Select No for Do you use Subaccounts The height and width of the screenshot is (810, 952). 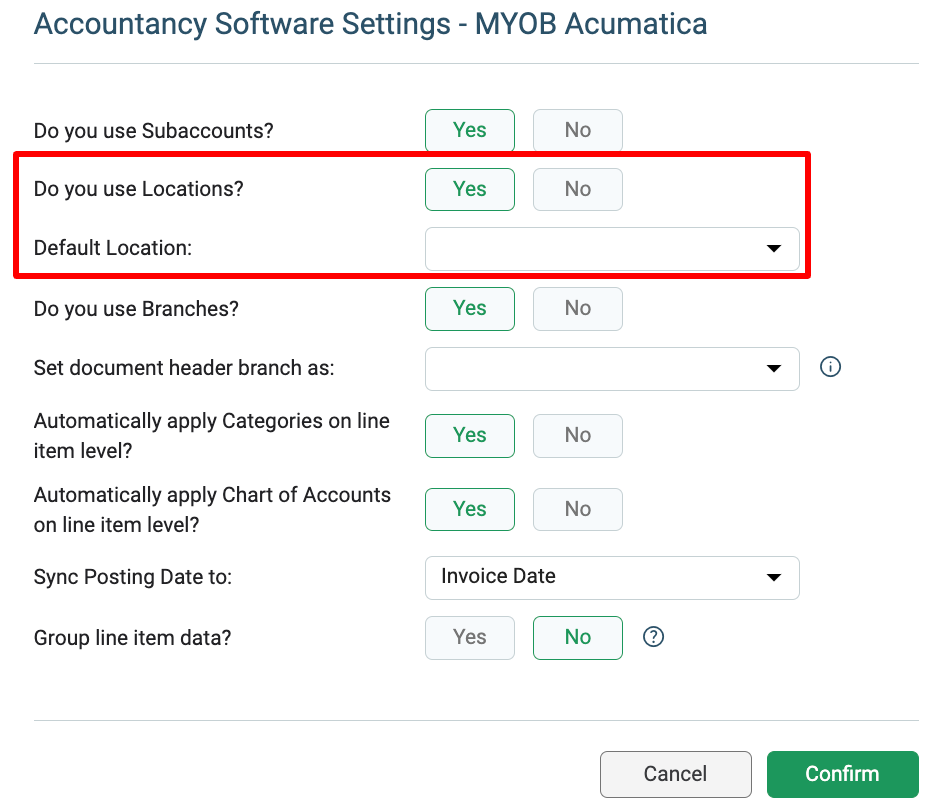coord(577,130)
